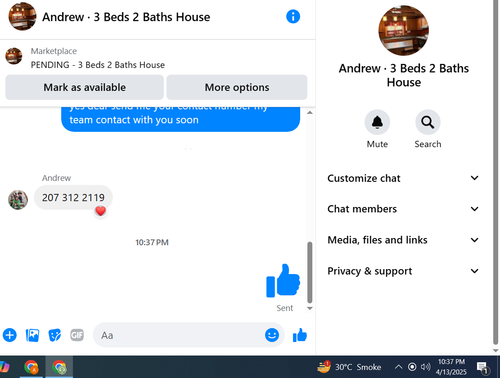Screen dimensions: 500x378
Task: Open second Chrome icon in the taskbar
Action: tap(59, 367)
